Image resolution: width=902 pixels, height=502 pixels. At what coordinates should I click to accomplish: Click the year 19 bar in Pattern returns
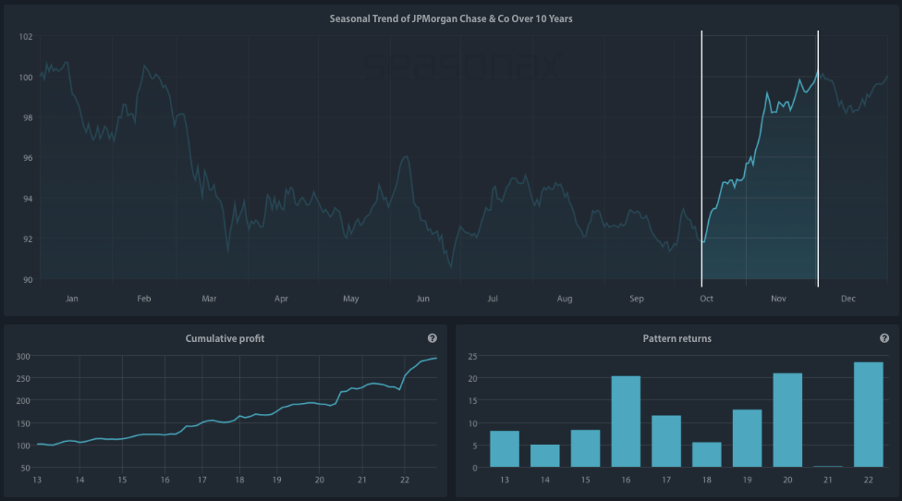tap(747, 438)
